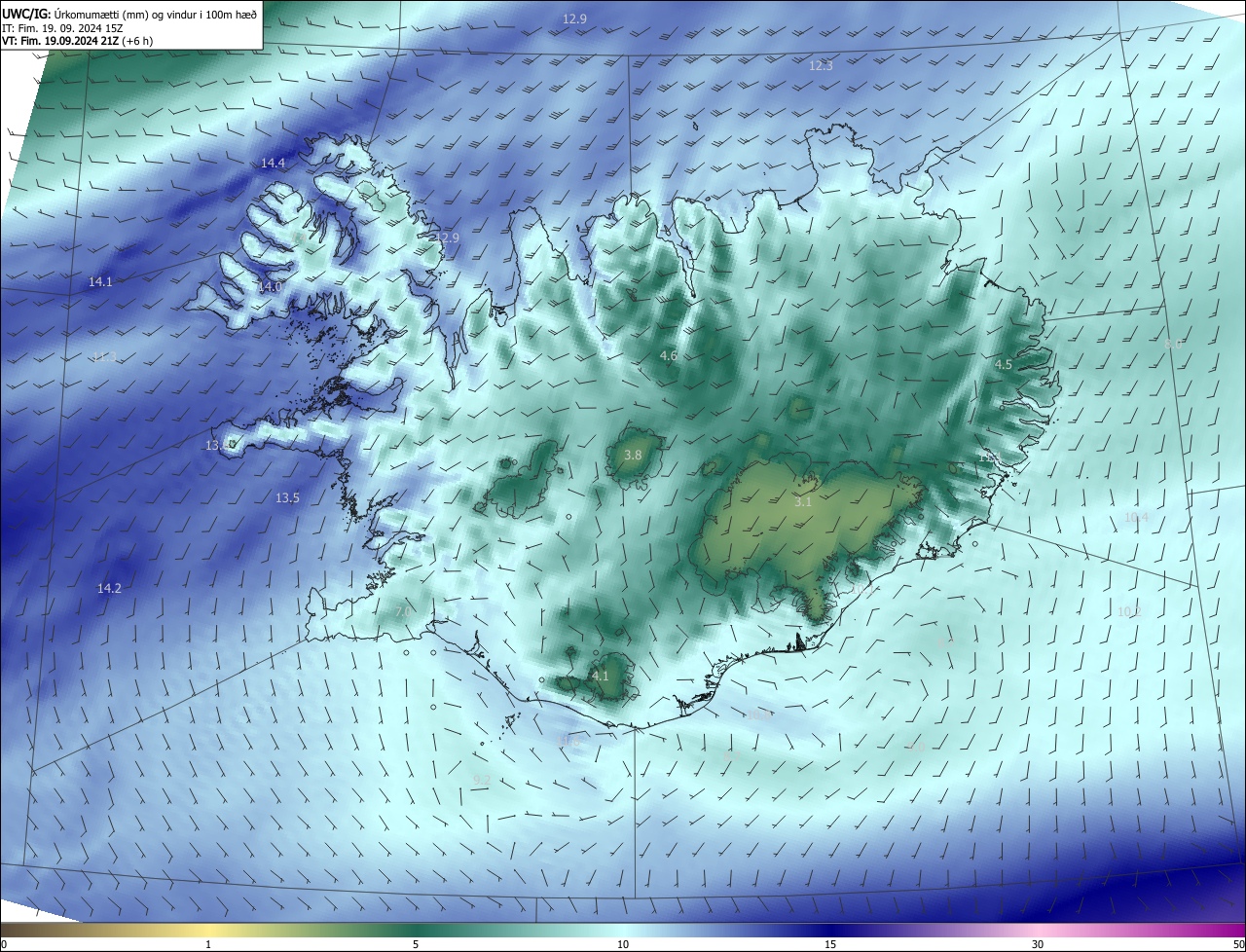Click the 4.5 value in the east fjords
The width and height of the screenshot is (1246, 952).
pyautogui.click(x=1004, y=365)
